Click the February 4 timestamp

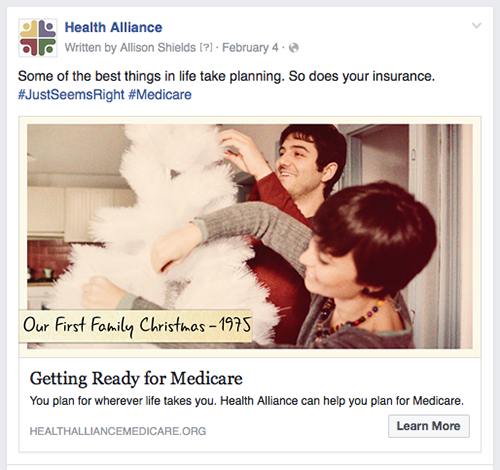click(250, 48)
